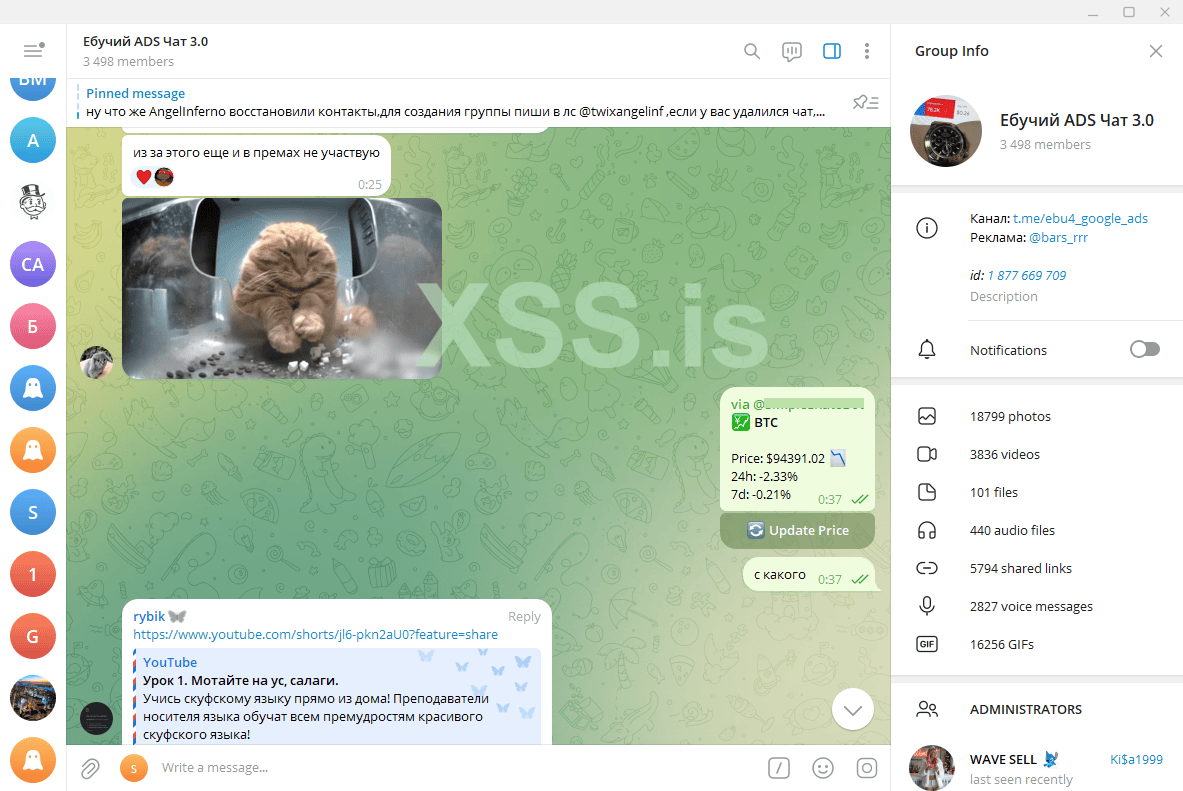The image size is (1183, 791).
Task: Open the hamburger main menu
Action: [x=33, y=51]
